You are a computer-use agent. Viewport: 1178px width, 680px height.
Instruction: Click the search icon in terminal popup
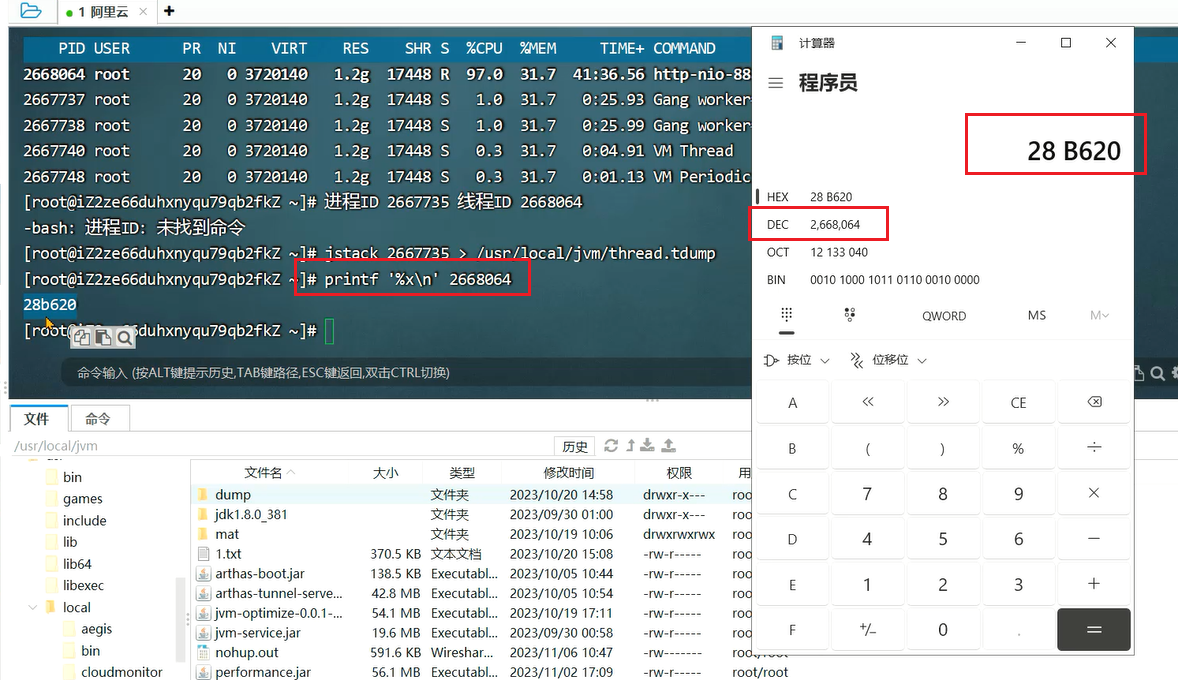(125, 338)
